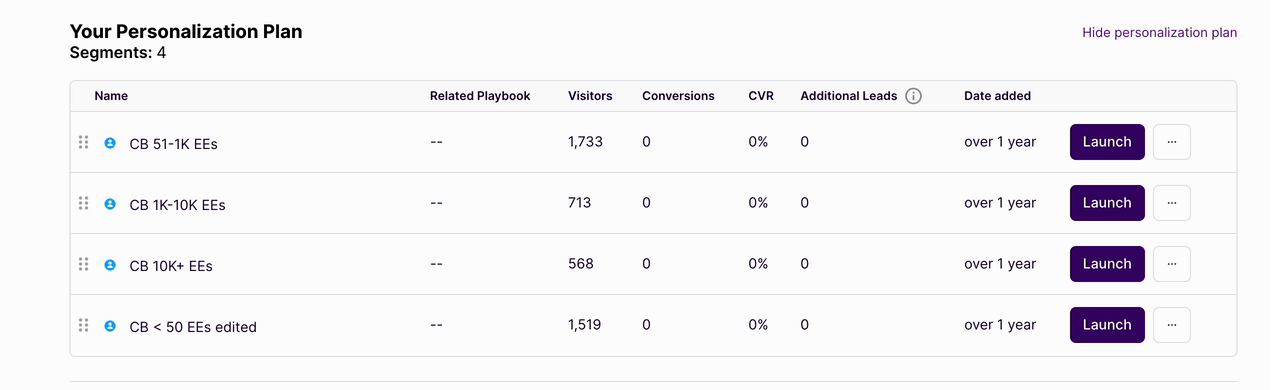Screen dimensions: 1271x390
Task: Click the Date added column header
Action: (x=997, y=96)
